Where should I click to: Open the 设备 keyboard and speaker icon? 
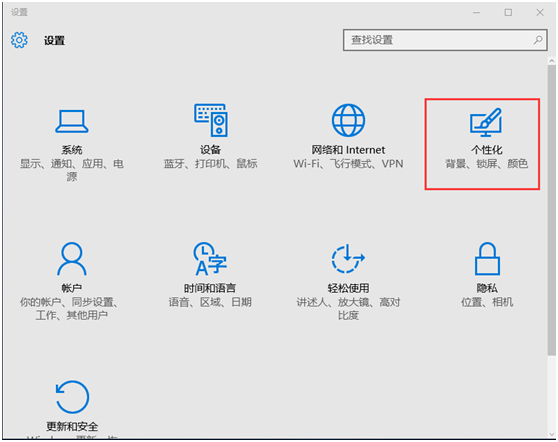[211, 120]
